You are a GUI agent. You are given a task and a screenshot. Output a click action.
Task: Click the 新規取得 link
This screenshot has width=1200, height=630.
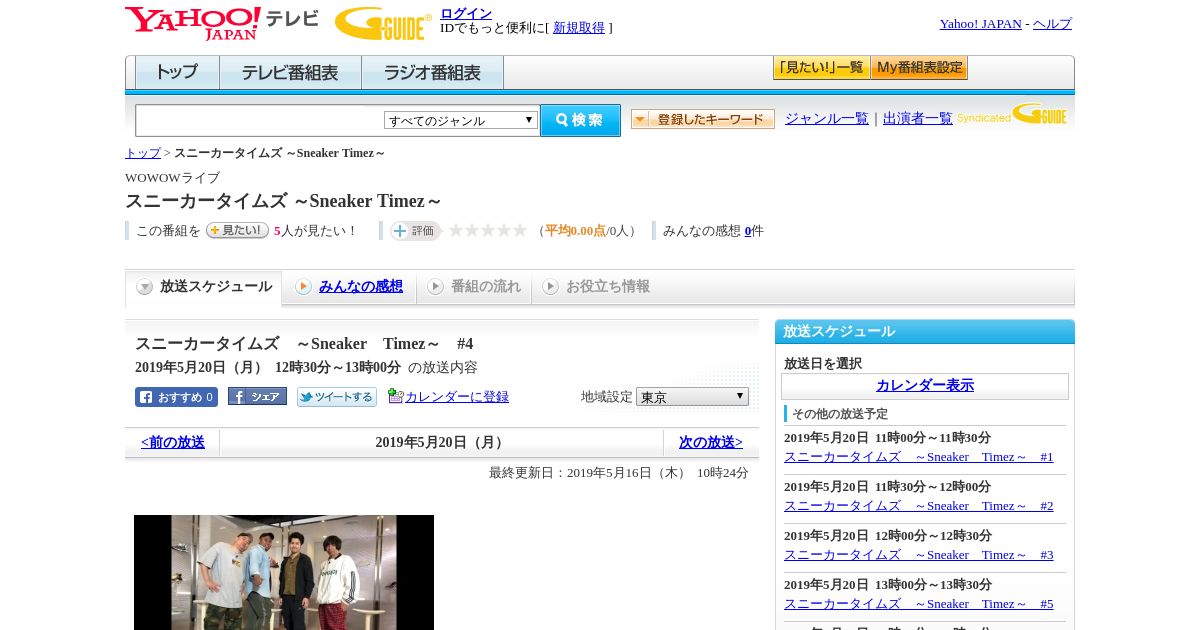pos(579,28)
